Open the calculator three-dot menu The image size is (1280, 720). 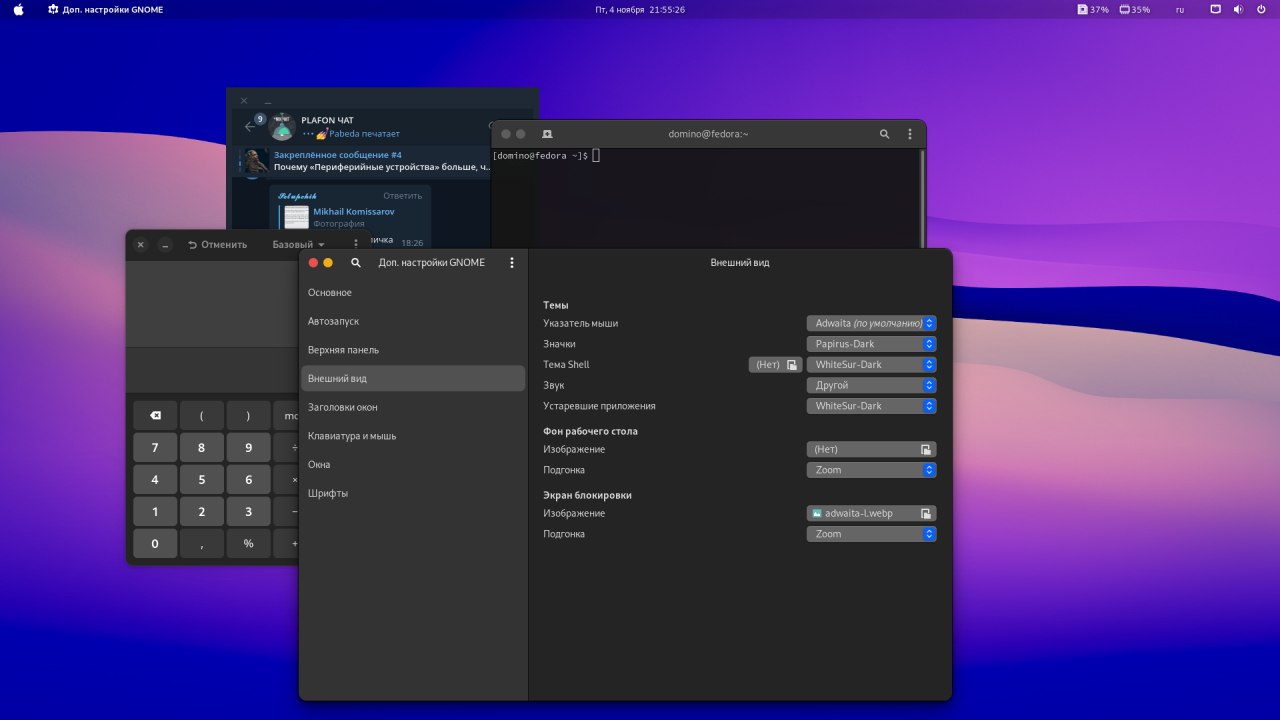(356, 244)
